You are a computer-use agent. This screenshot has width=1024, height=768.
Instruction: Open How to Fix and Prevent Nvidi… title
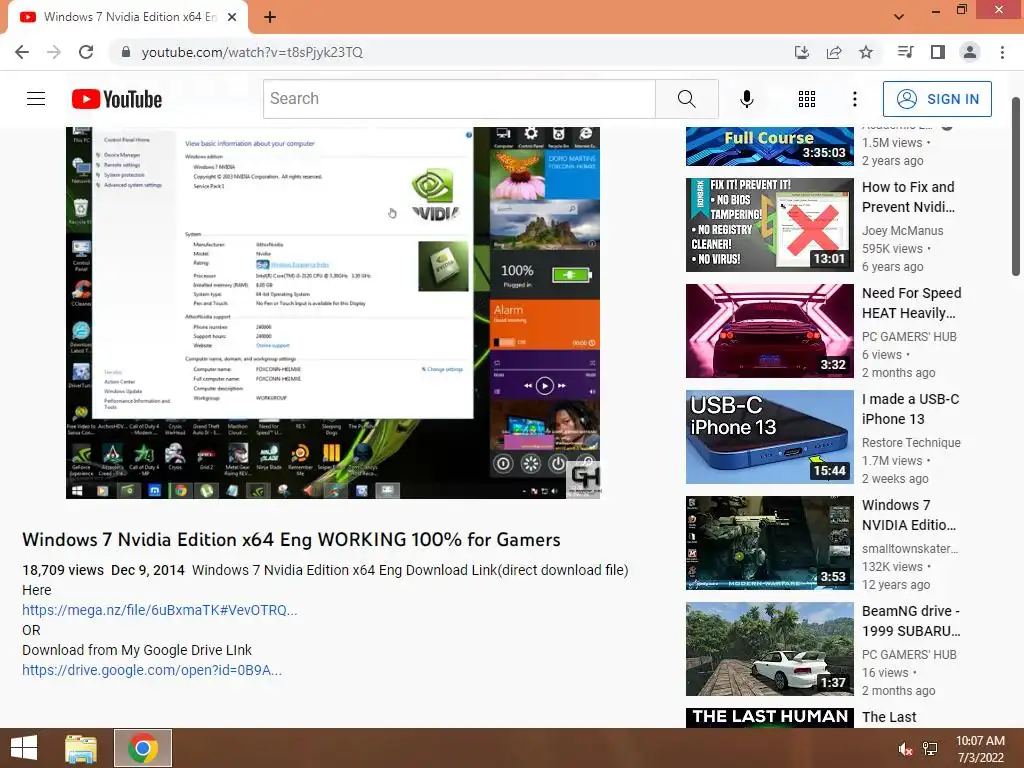coord(908,197)
